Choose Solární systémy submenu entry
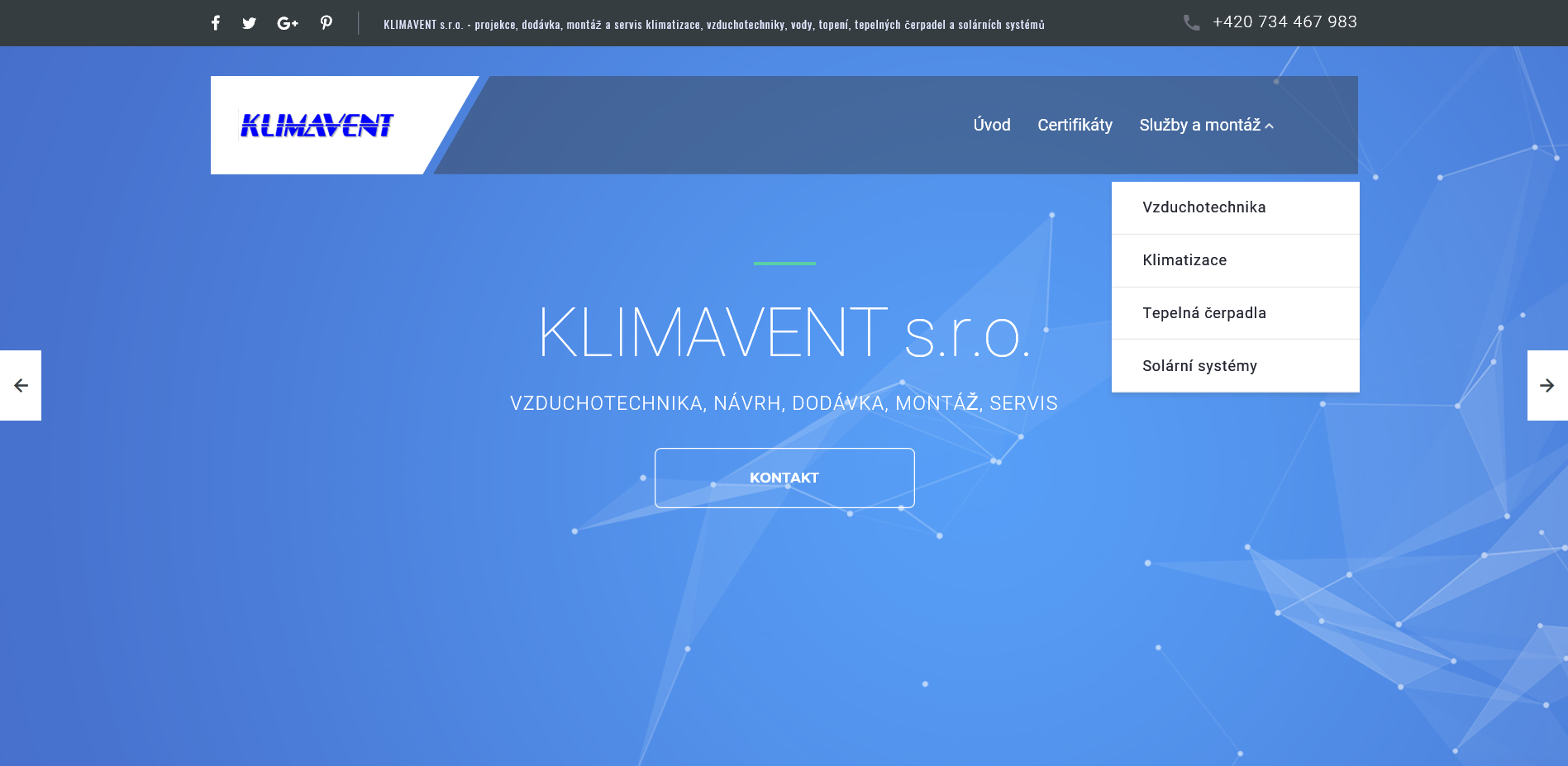Viewport: 1568px width, 766px height. point(1236,366)
